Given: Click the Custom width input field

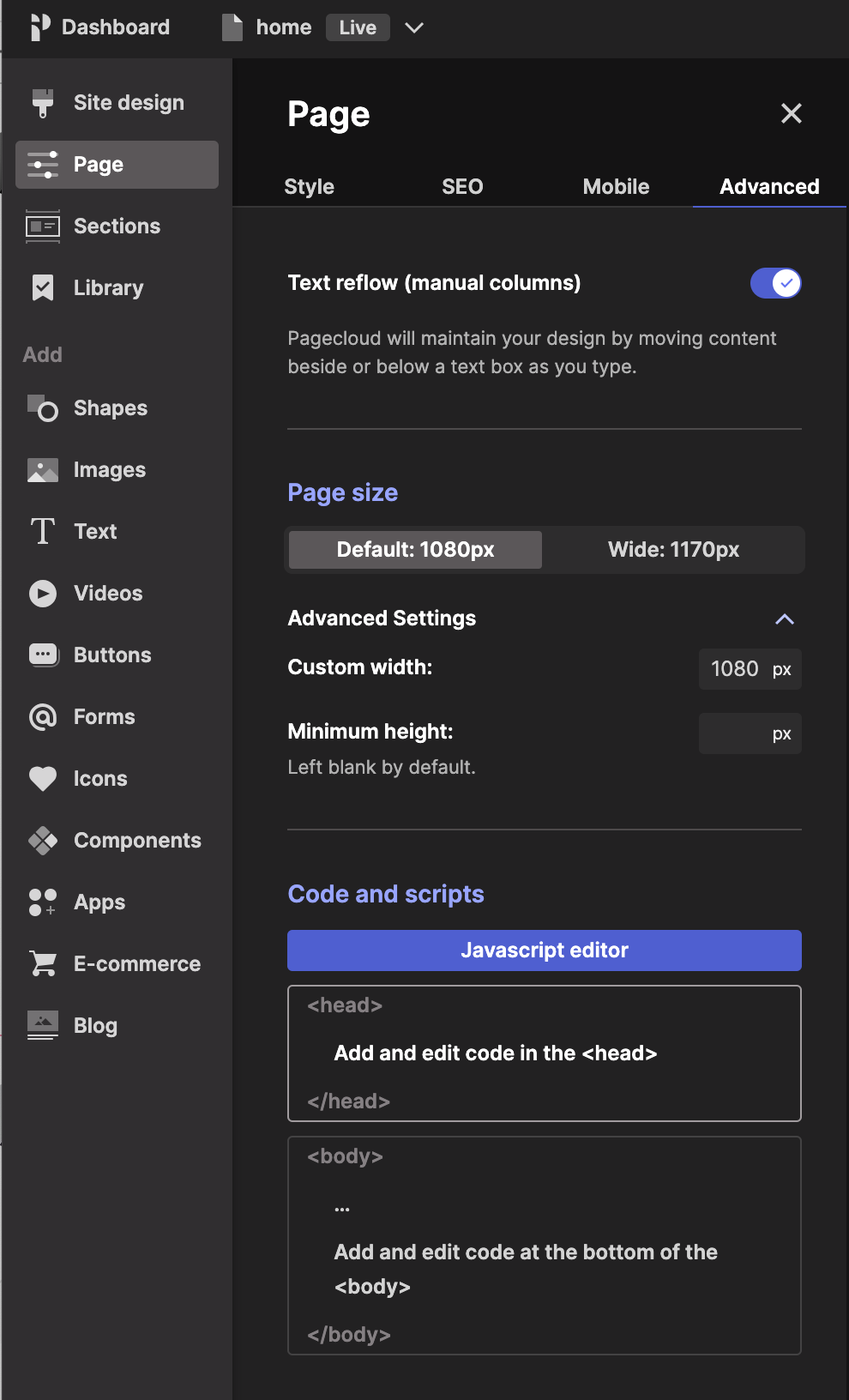Looking at the screenshot, I should coord(735,669).
